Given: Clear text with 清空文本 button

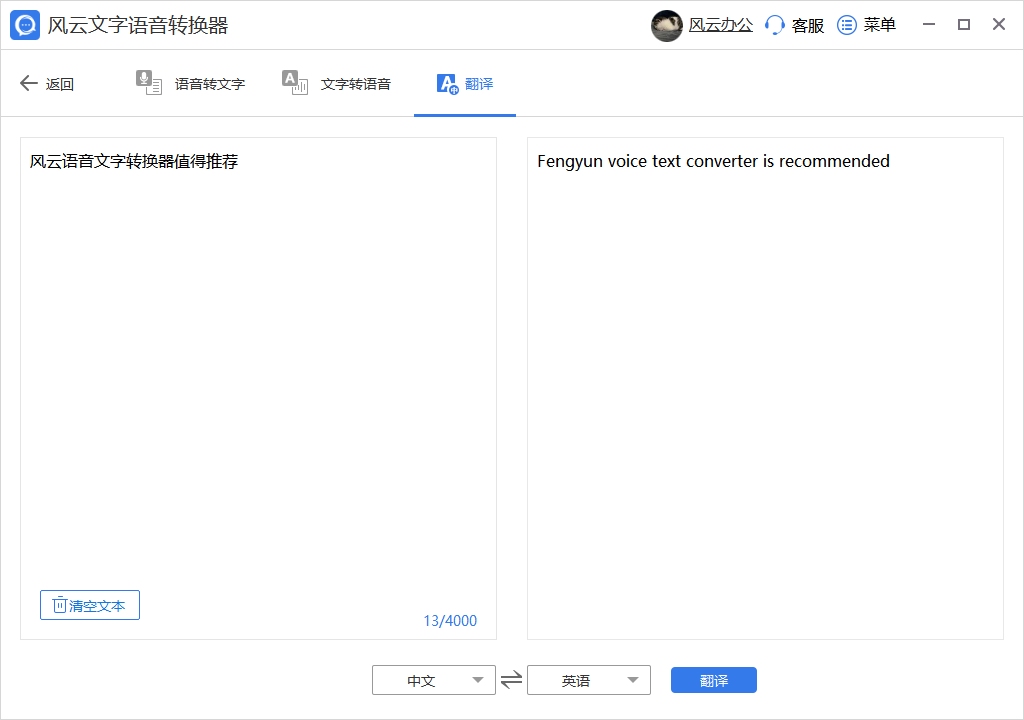Looking at the screenshot, I should coord(90,605).
